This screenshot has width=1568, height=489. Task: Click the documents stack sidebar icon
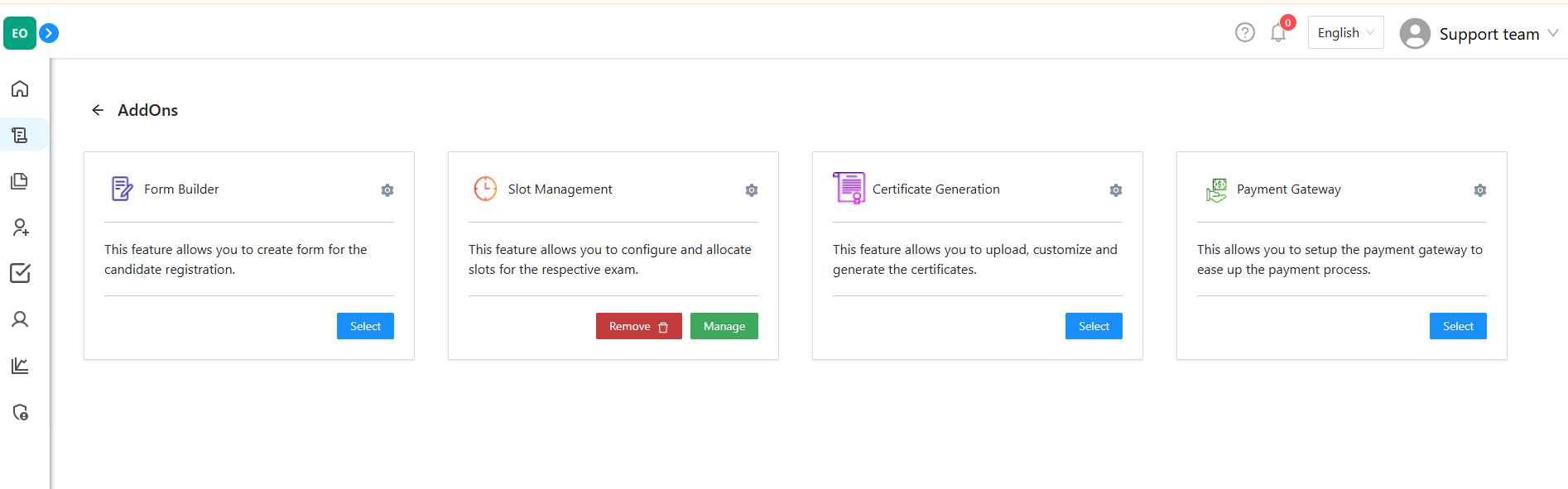coord(20,181)
